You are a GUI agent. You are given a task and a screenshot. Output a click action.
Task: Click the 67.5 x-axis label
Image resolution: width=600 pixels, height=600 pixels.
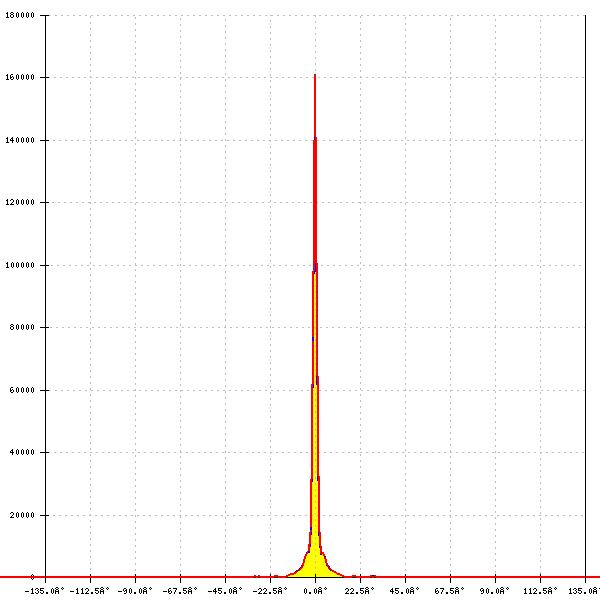[450, 591]
